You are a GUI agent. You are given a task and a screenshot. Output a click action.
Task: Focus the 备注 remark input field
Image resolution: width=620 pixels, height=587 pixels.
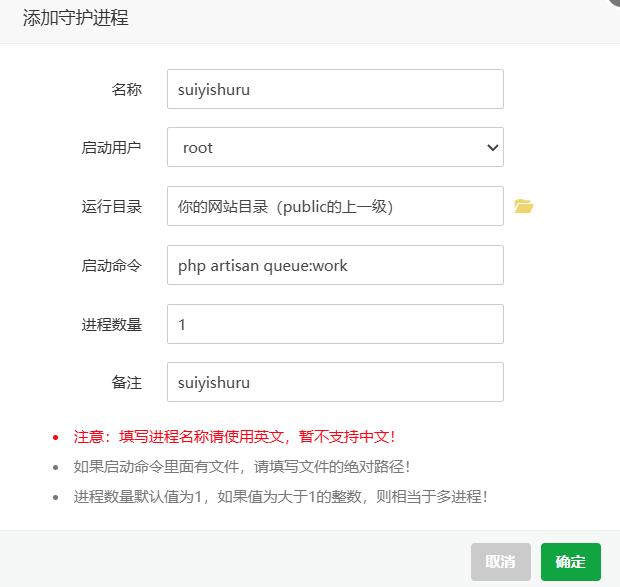335,382
